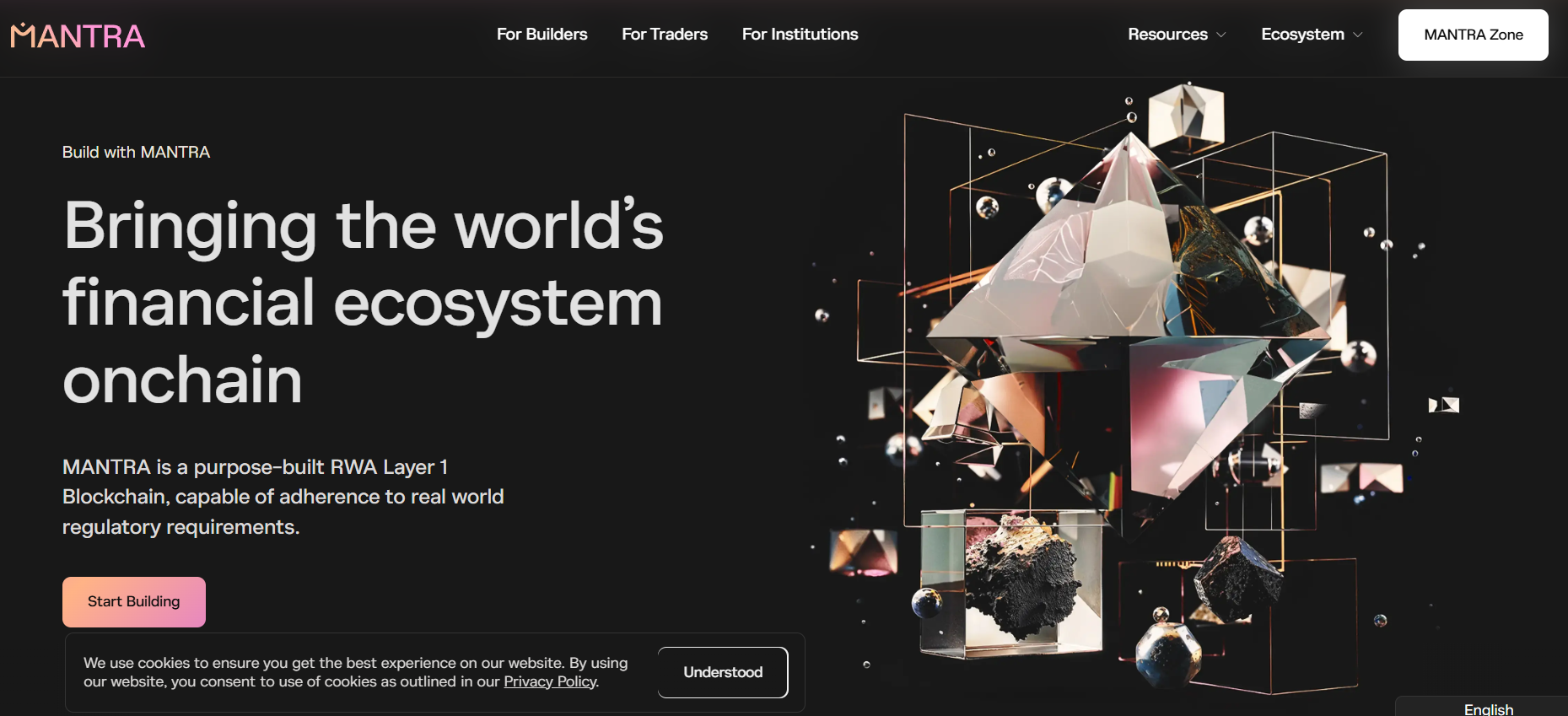Click the 'Build with MANTRA' text

tap(136, 153)
